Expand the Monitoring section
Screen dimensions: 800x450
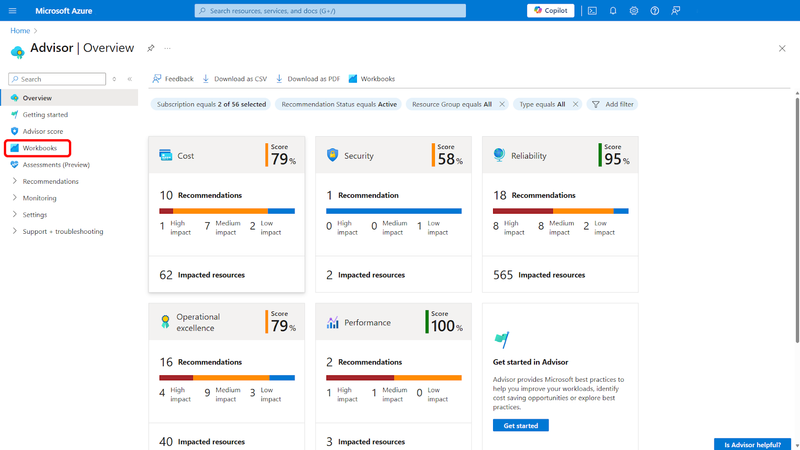(39, 198)
